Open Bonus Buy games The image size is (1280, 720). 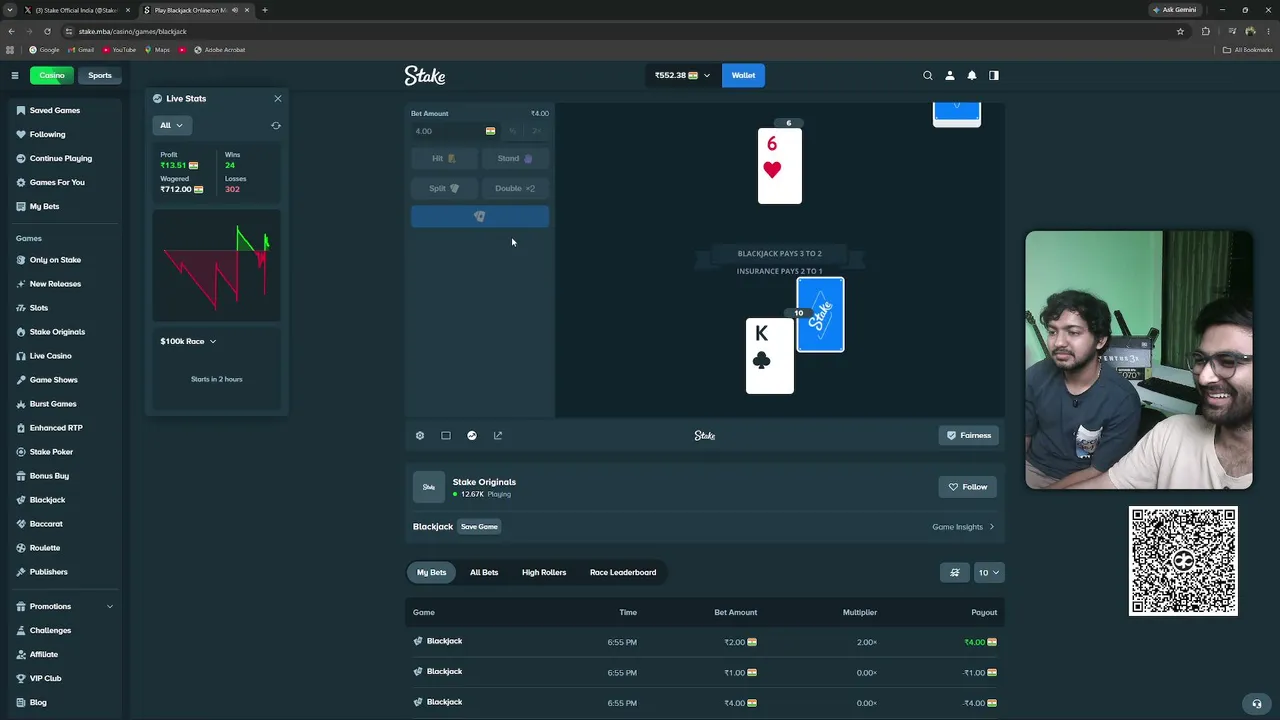(62, 476)
